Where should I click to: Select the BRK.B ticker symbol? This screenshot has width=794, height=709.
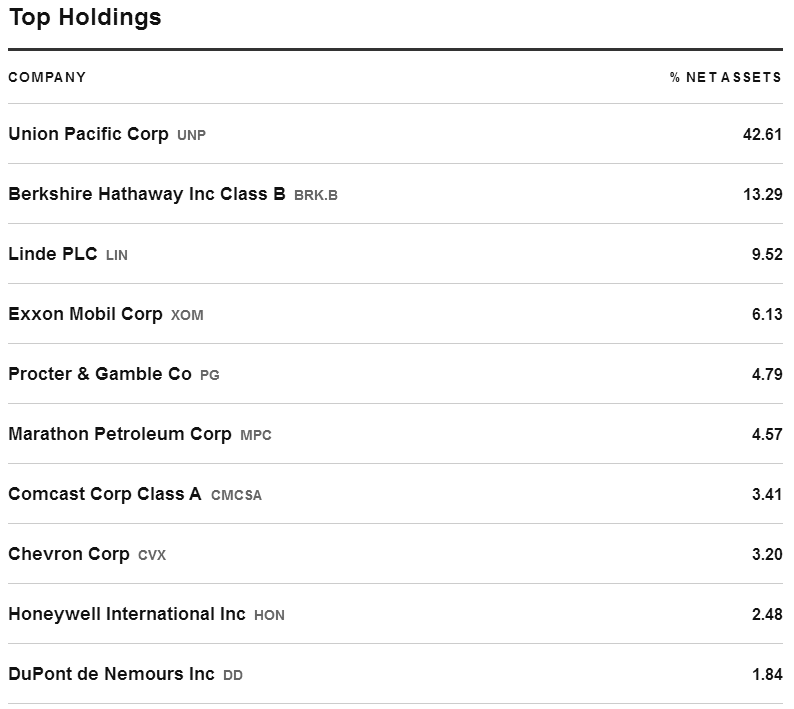pyautogui.click(x=315, y=195)
